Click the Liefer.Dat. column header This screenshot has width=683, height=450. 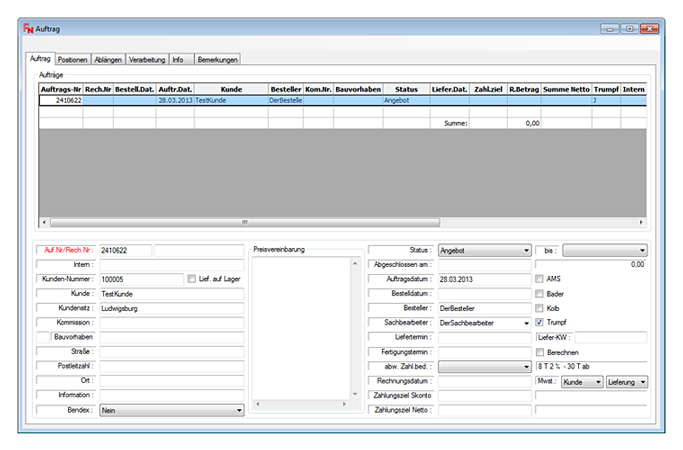[450, 89]
